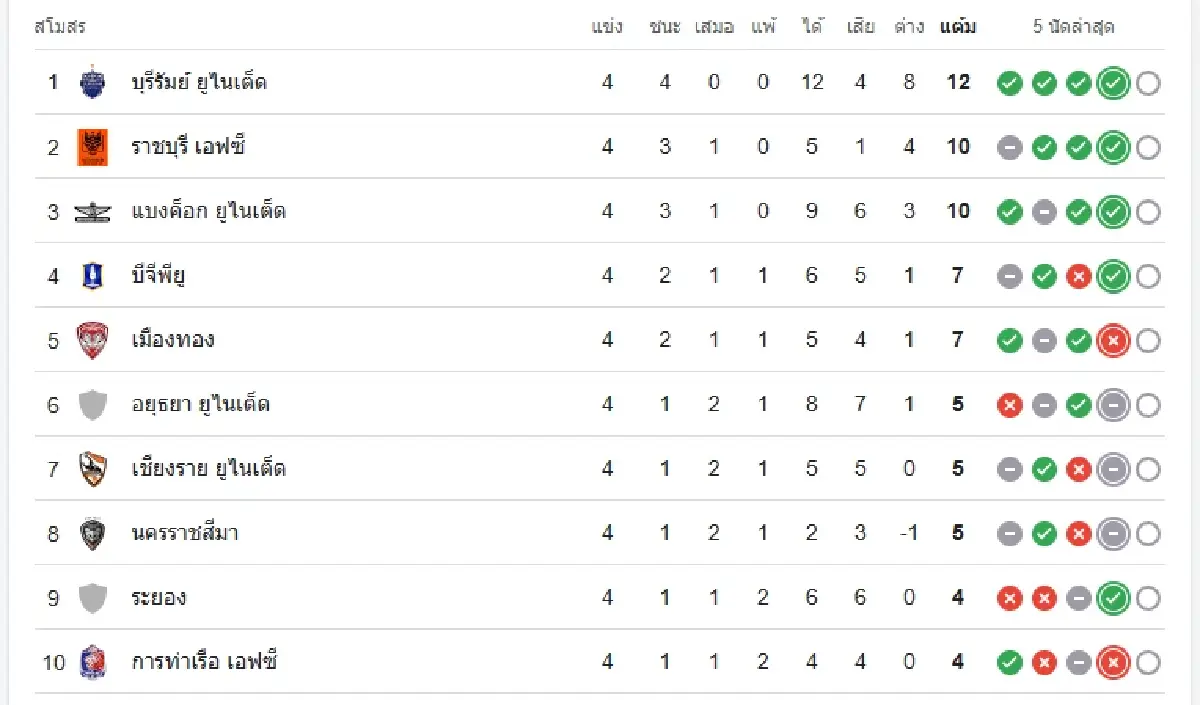Click Port FC's empty upcoming match circle
Screen dimensions: 1200x705
pyautogui.click(x=1148, y=662)
